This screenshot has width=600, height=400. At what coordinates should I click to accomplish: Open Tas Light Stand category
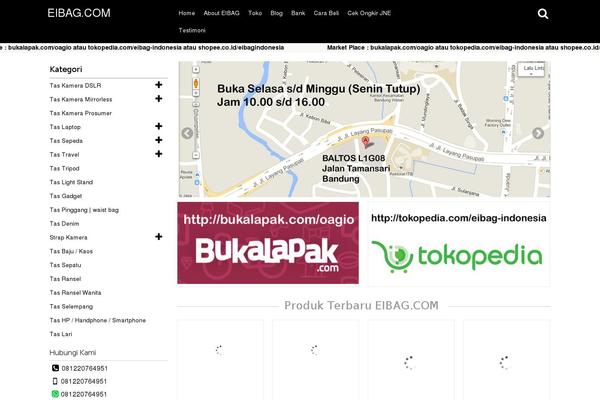click(x=71, y=182)
